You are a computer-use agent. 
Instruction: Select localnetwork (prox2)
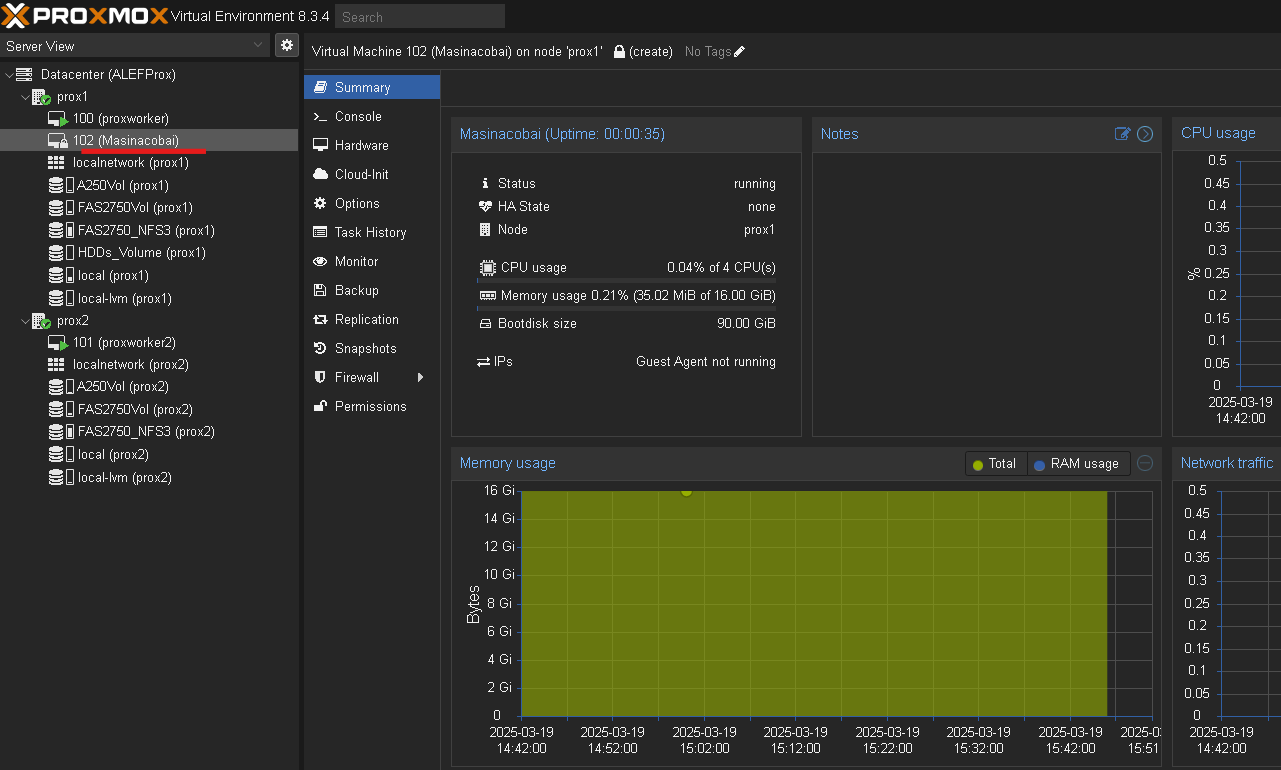[131, 365]
